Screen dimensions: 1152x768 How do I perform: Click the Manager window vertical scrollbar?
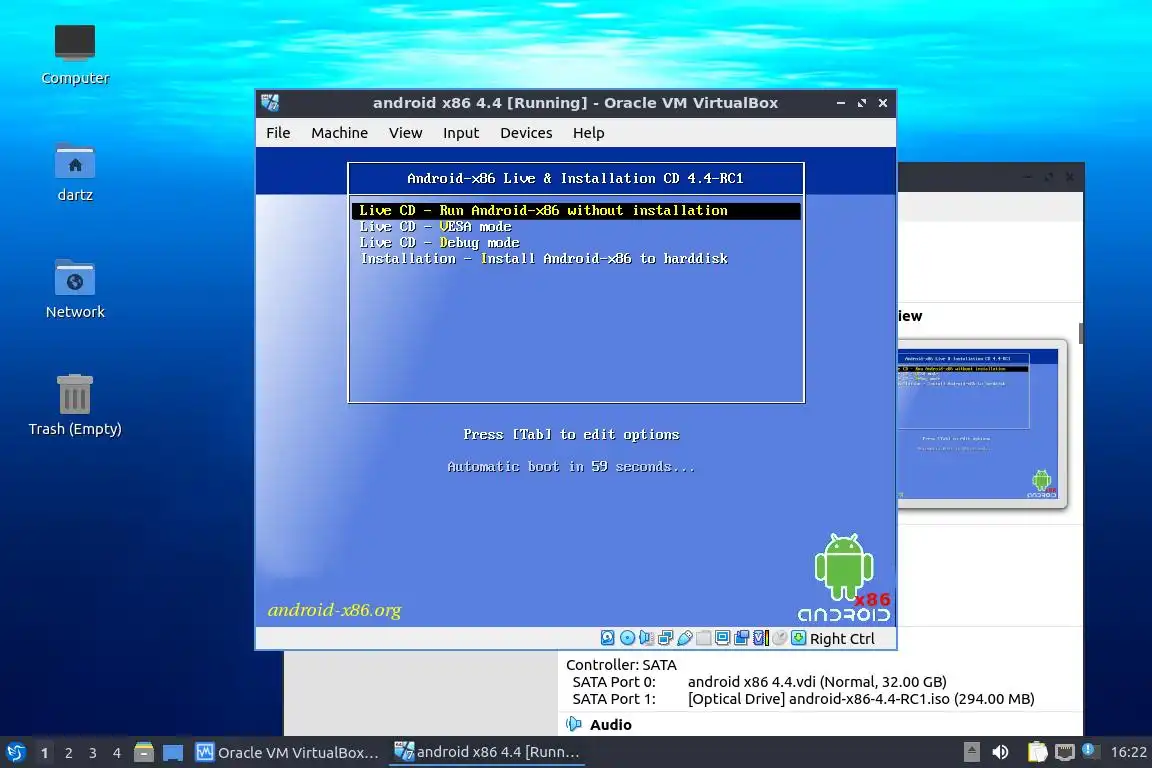click(1081, 333)
